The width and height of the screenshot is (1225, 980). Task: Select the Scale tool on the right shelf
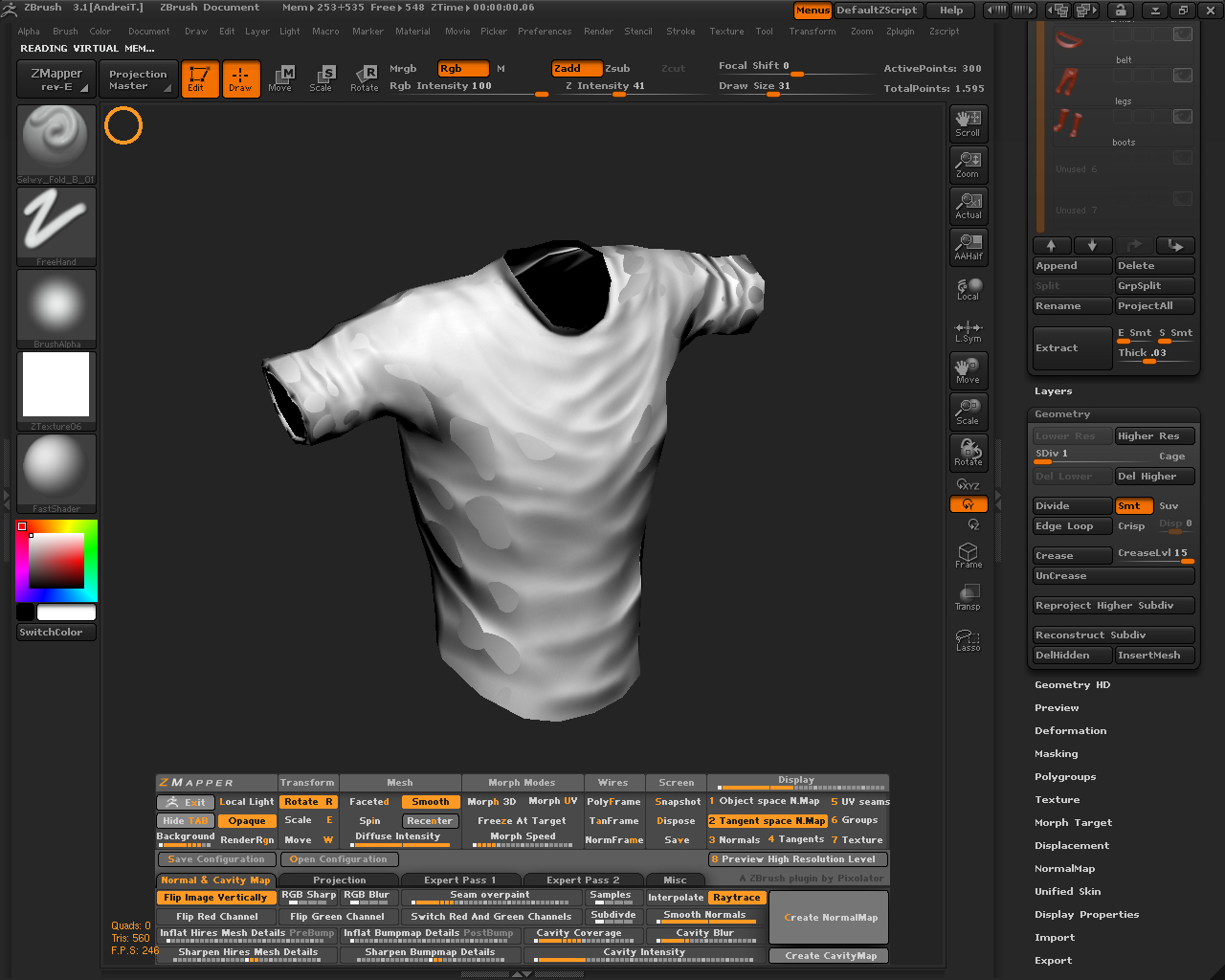click(x=968, y=412)
